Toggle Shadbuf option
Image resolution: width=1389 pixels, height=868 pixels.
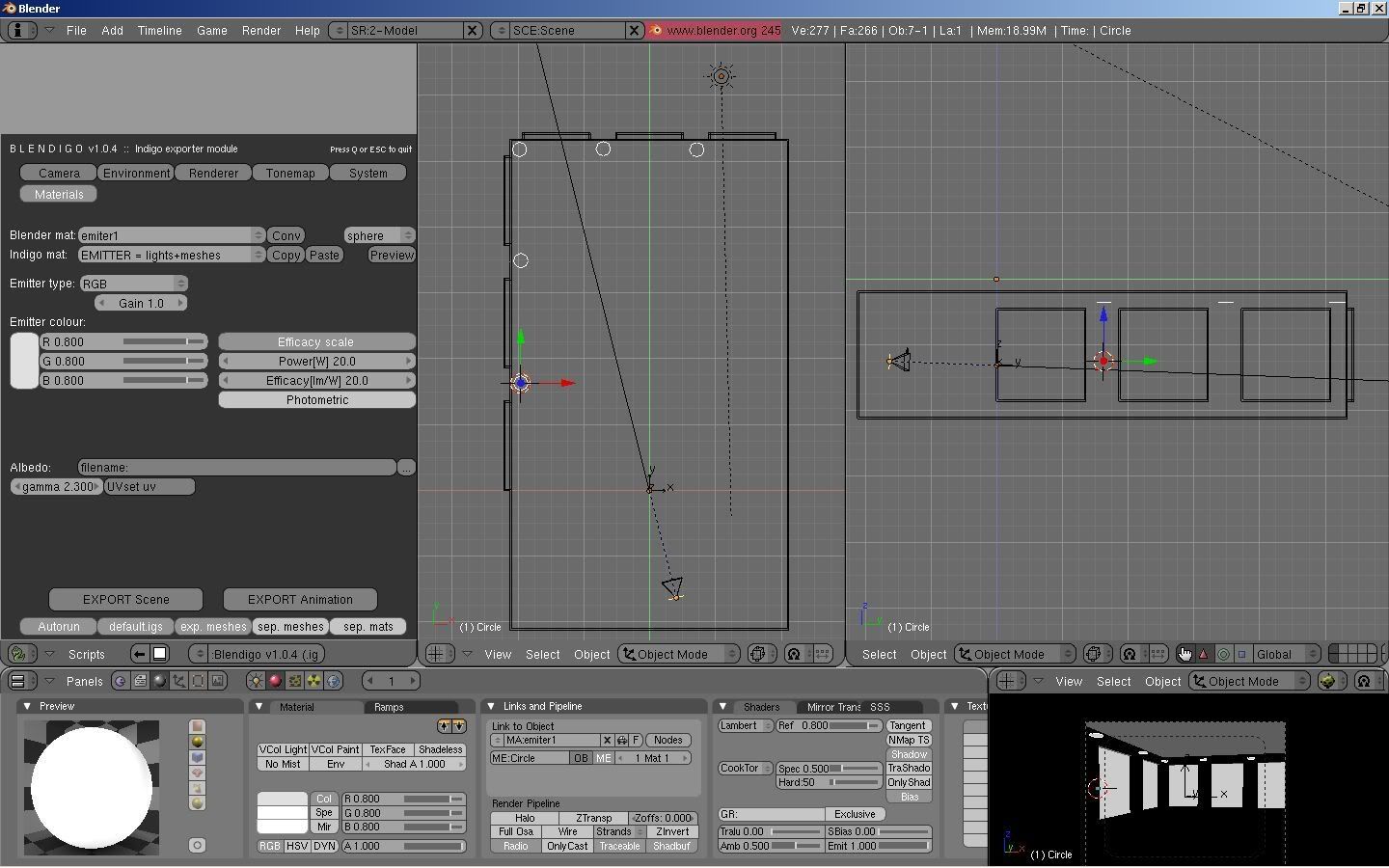[x=671, y=846]
